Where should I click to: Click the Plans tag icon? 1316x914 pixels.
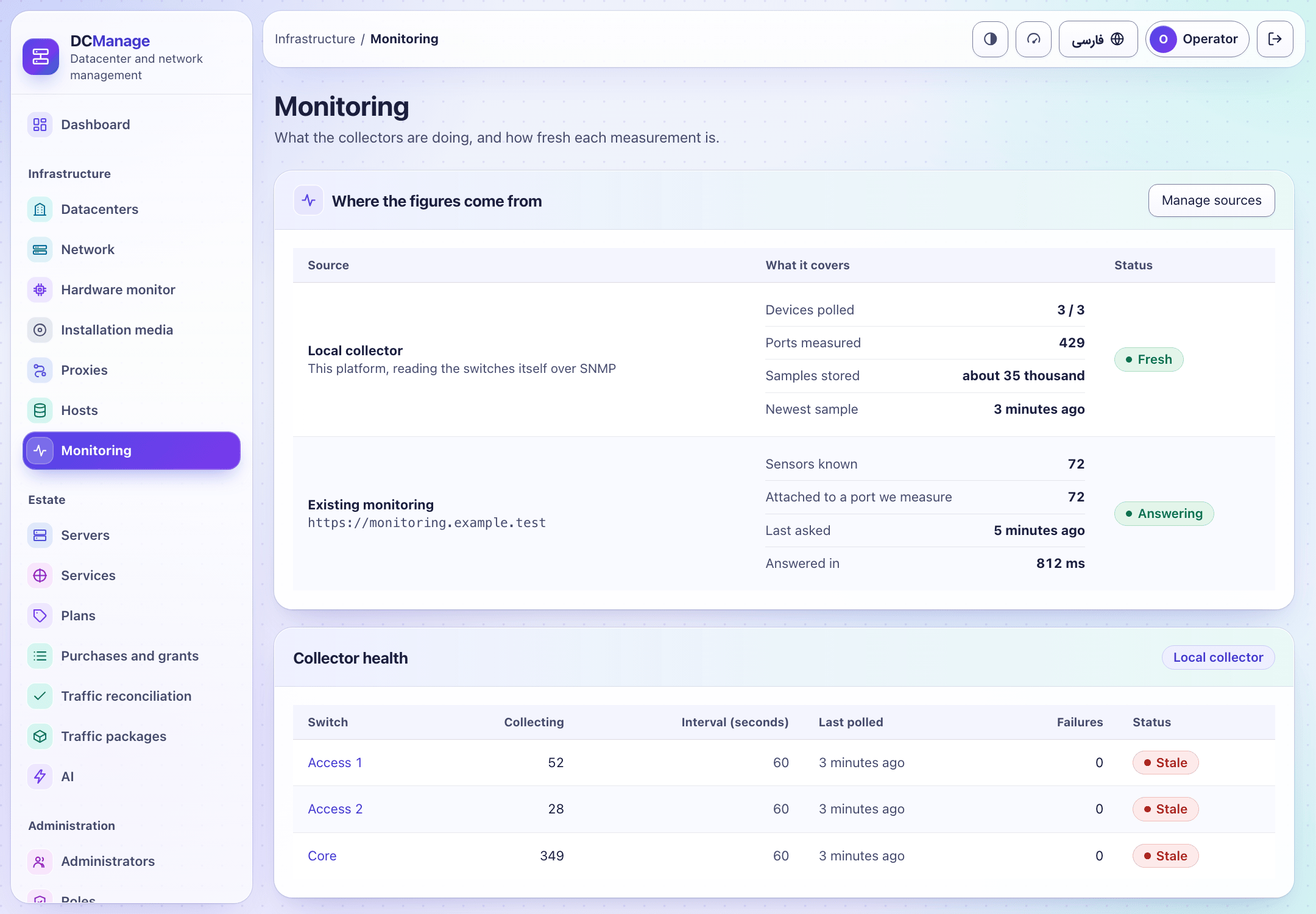[x=40, y=616]
